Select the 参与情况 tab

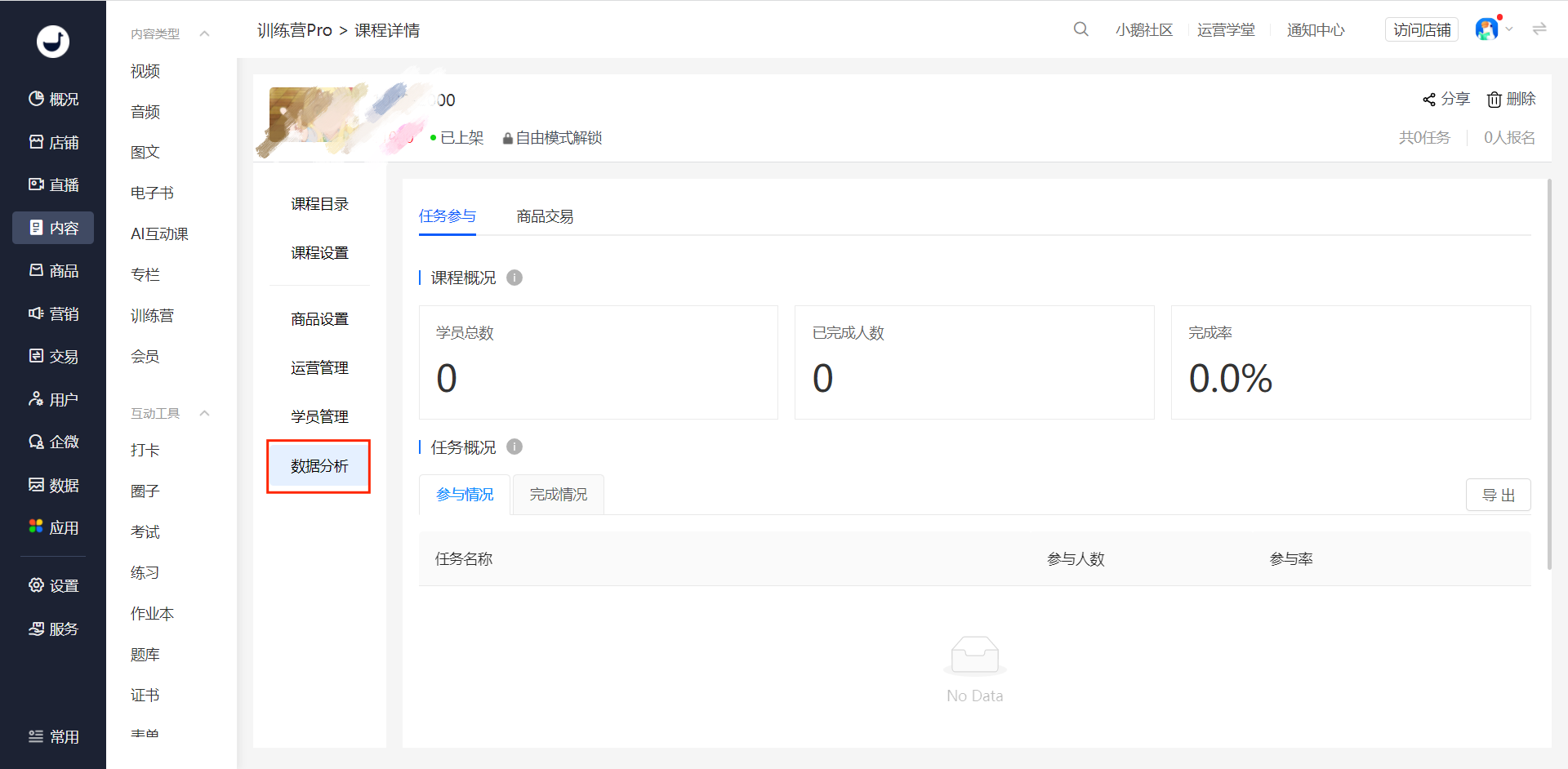click(x=465, y=494)
